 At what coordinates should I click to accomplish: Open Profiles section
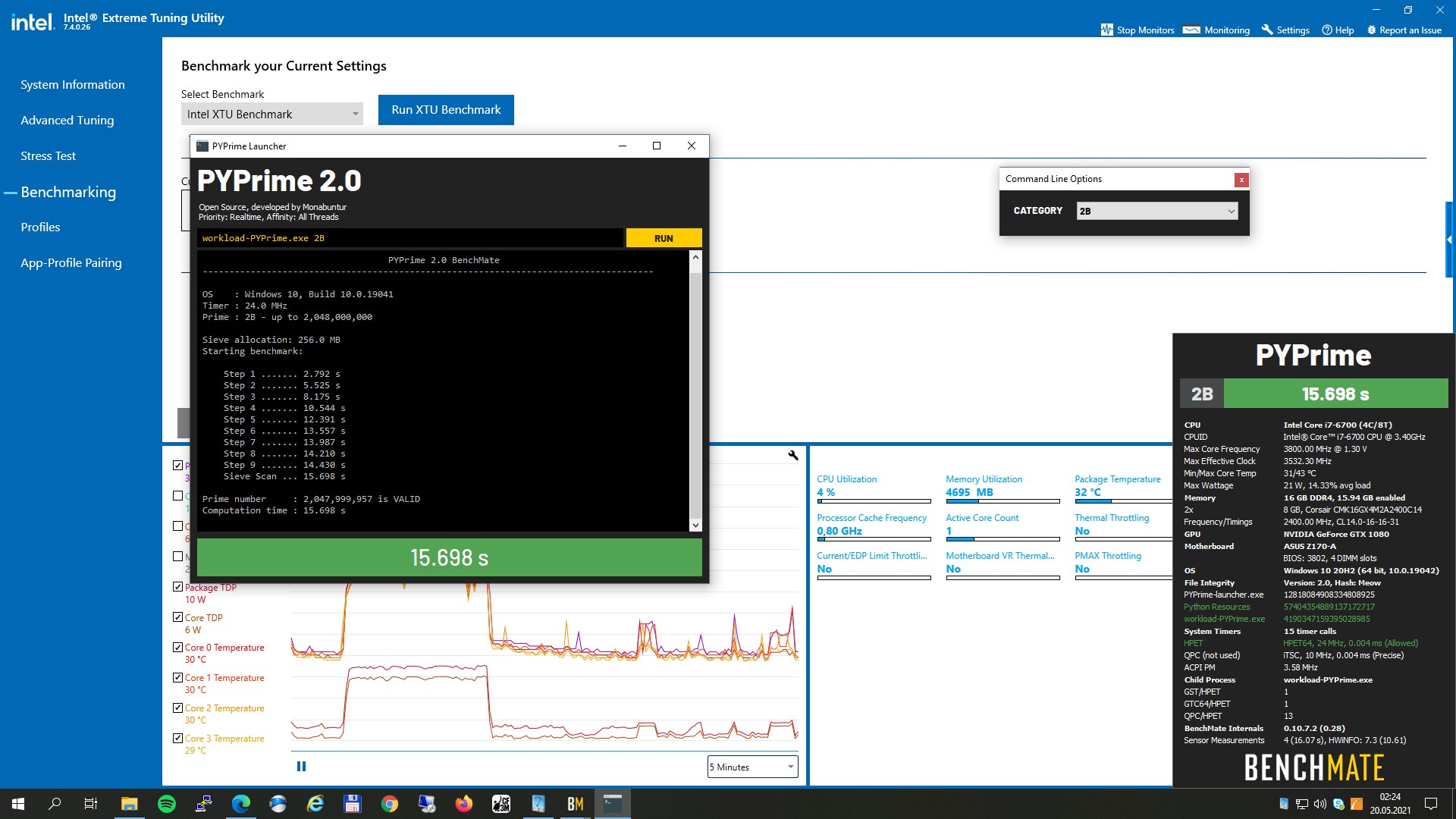pos(40,227)
